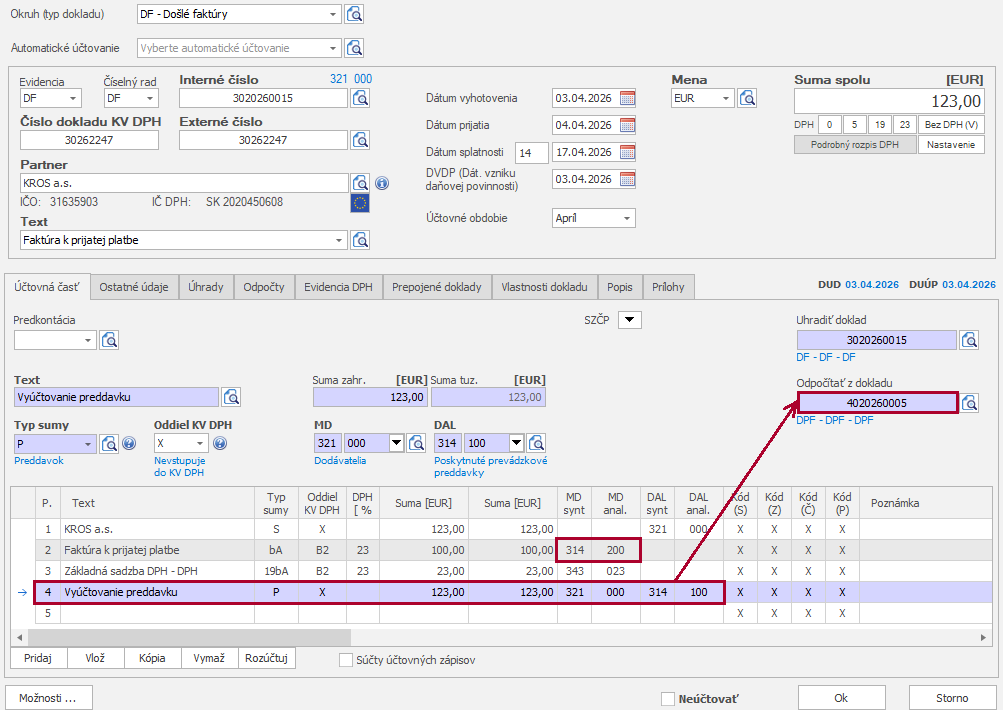Viewport: 1003px width, 710px height.
Task: Switch to the Evidencia DPH tab
Action: click(x=338, y=287)
